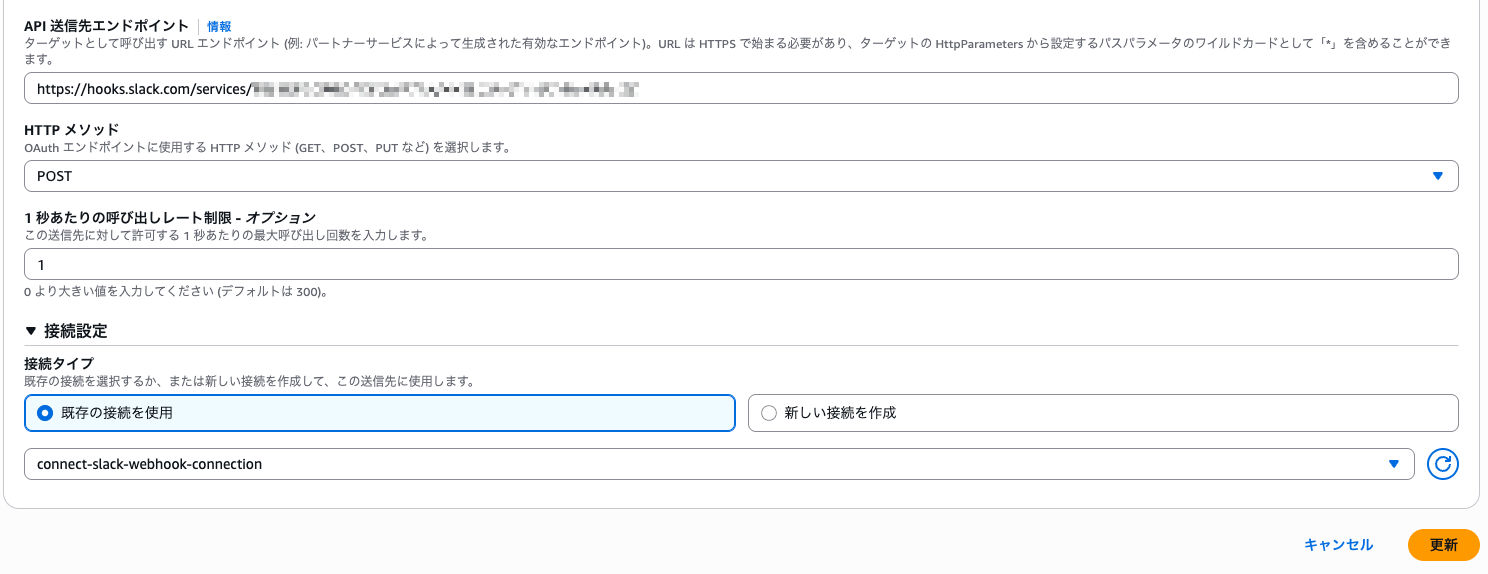Collapse the 接続設定 section triangle
1488x574 pixels.
(x=31, y=331)
